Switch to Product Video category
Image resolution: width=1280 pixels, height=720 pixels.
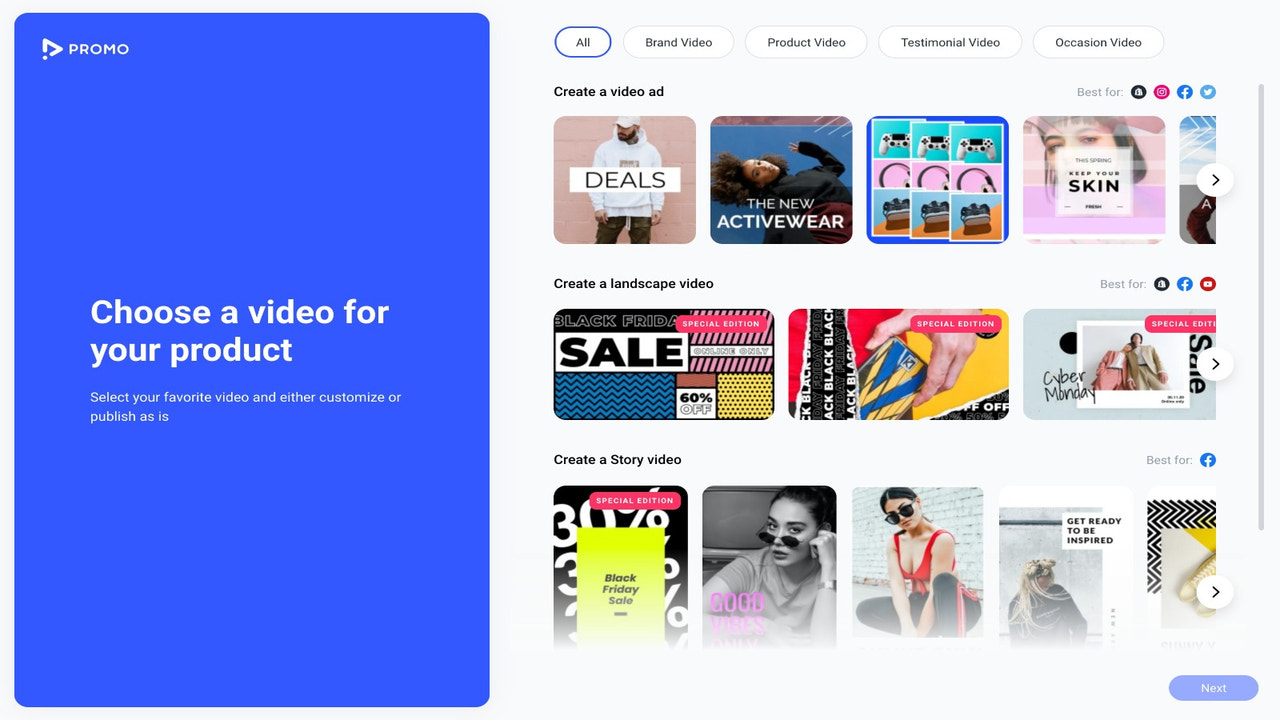(805, 42)
